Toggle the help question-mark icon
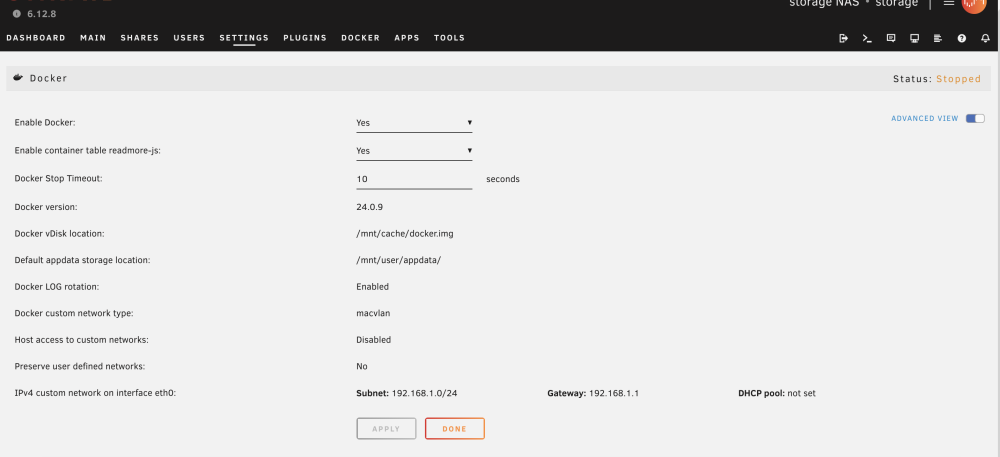The image size is (1000, 457). pyautogui.click(x=961, y=38)
